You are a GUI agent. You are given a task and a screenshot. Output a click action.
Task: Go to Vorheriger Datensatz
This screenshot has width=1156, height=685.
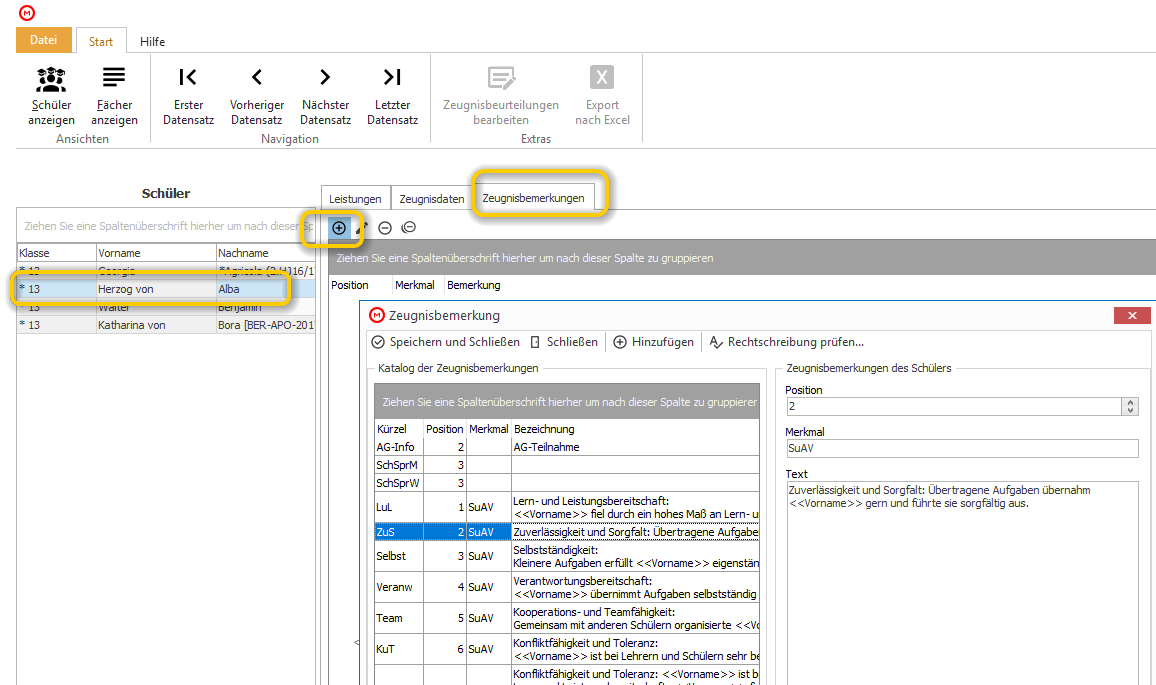[257, 96]
